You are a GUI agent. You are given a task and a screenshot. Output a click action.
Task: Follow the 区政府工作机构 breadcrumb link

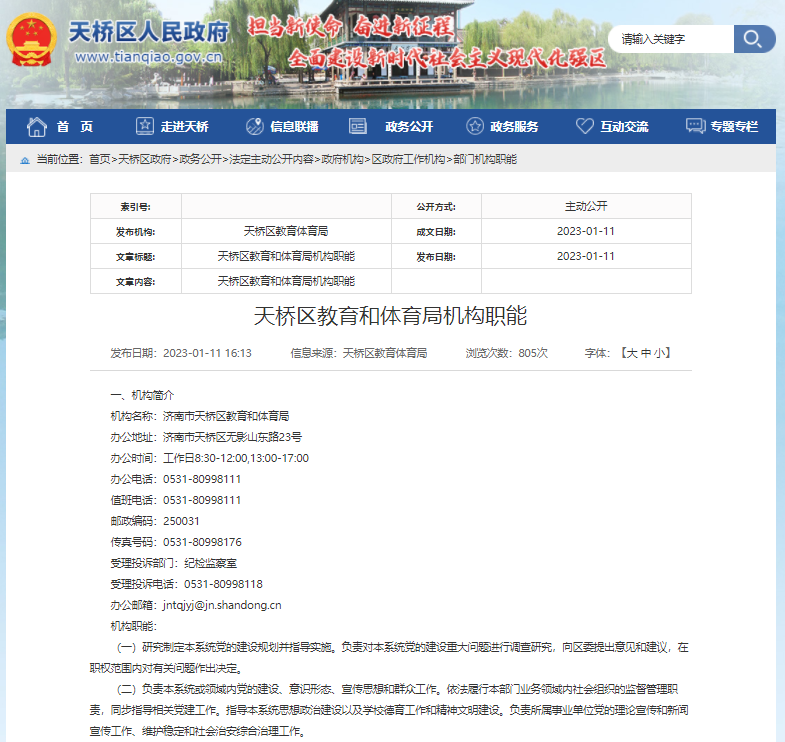[x=408, y=159]
